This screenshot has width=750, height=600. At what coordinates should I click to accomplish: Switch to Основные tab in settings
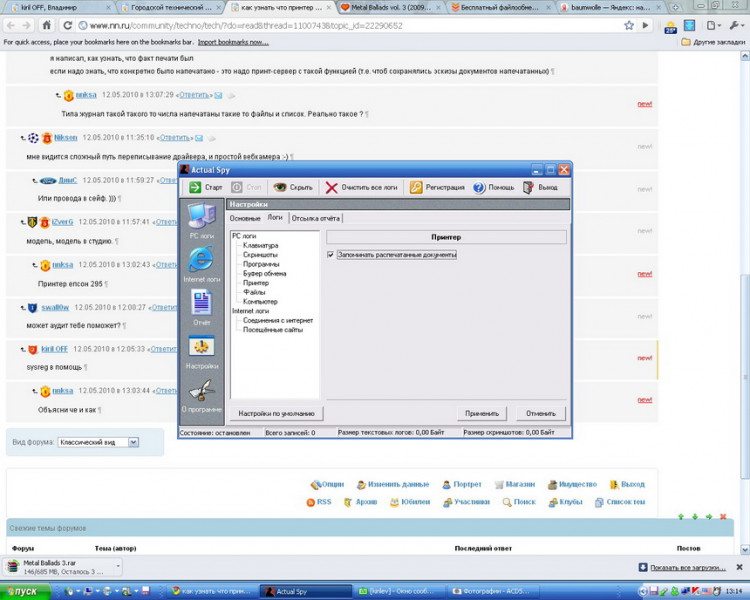click(245, 218)
